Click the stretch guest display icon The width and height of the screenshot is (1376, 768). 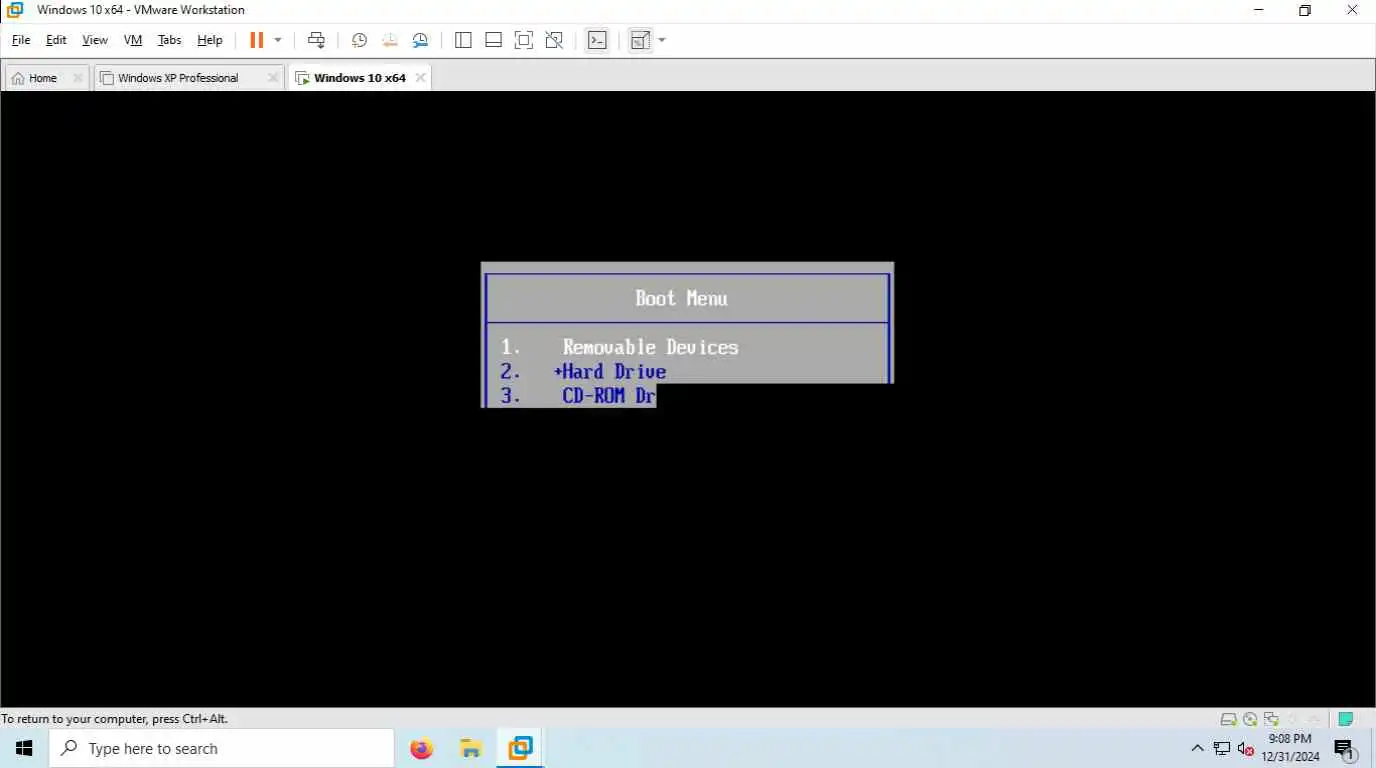[x=640, y=40]
